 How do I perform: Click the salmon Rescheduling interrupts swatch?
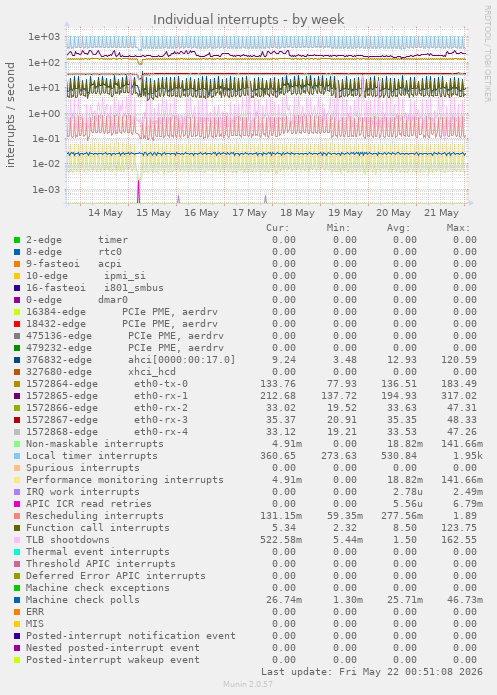[x=17, y=516]
